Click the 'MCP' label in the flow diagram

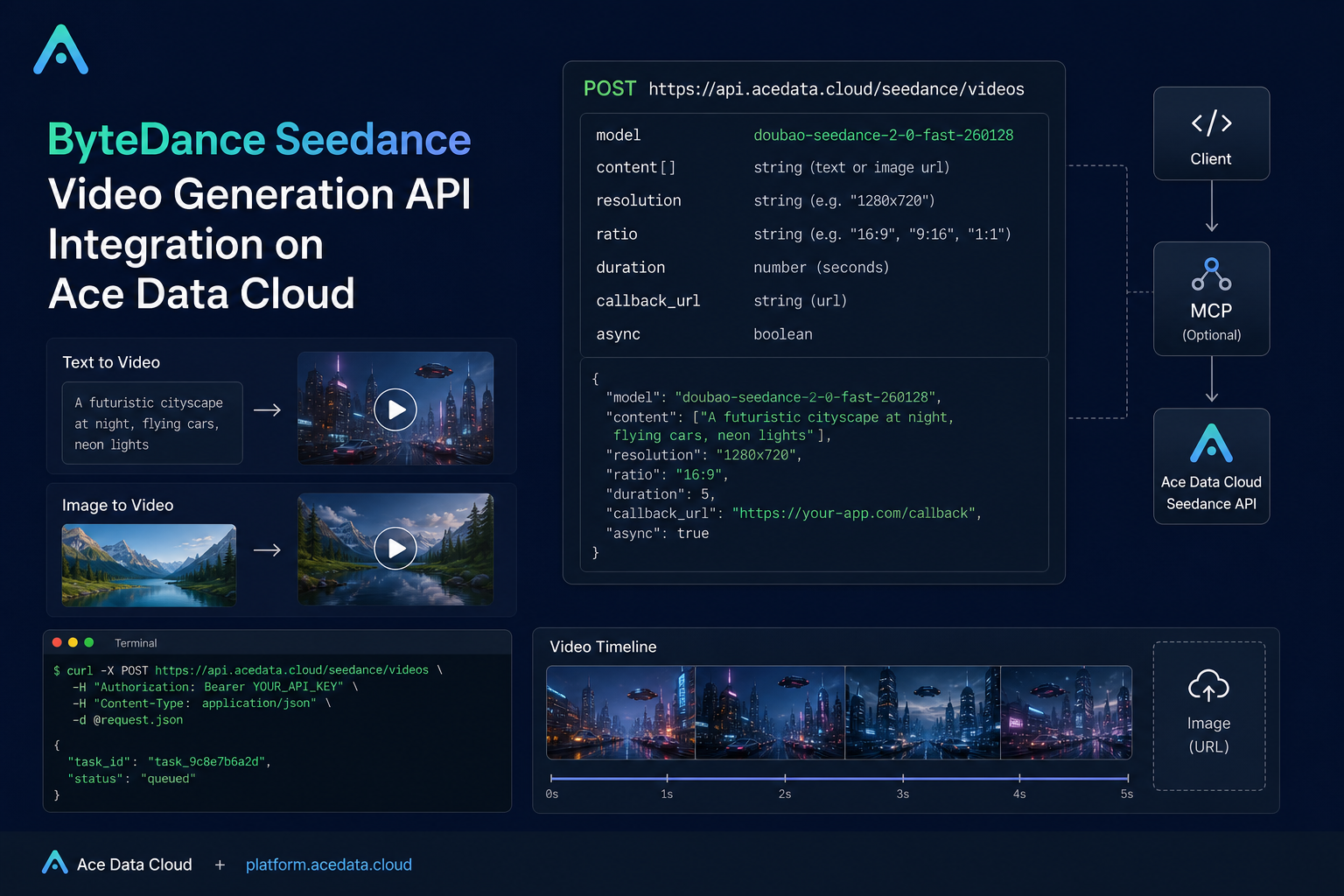(1211, 311)
